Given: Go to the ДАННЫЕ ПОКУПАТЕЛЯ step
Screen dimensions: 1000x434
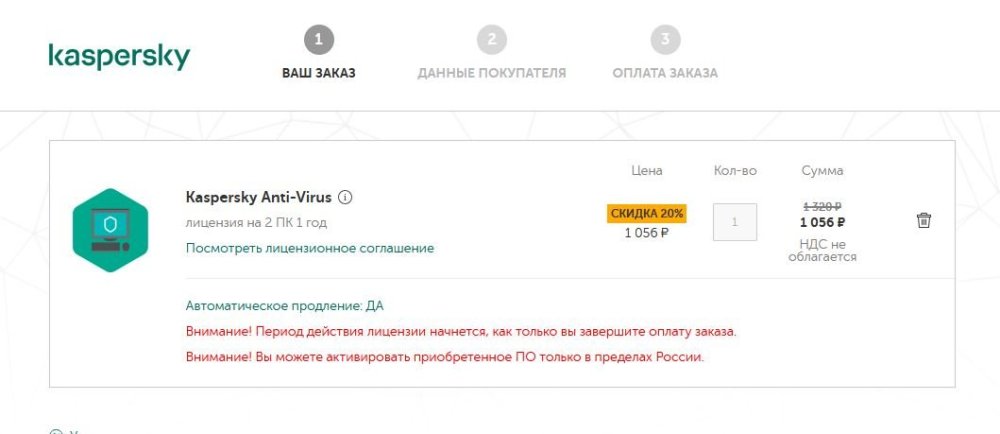Looking at the screenshot, I should pos(491,73).
